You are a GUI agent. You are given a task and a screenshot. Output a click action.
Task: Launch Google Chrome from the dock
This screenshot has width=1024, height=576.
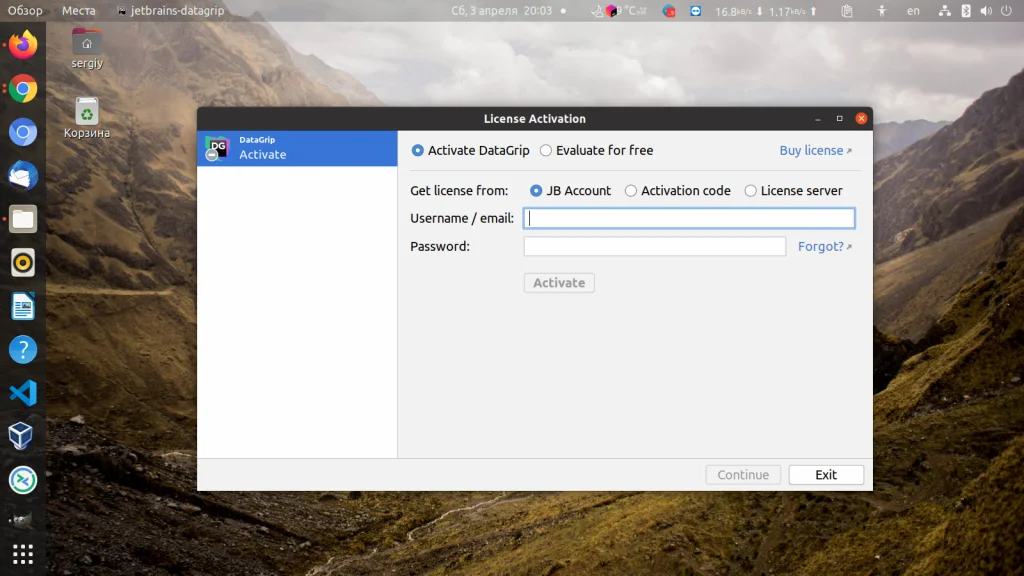coord(23,89)
